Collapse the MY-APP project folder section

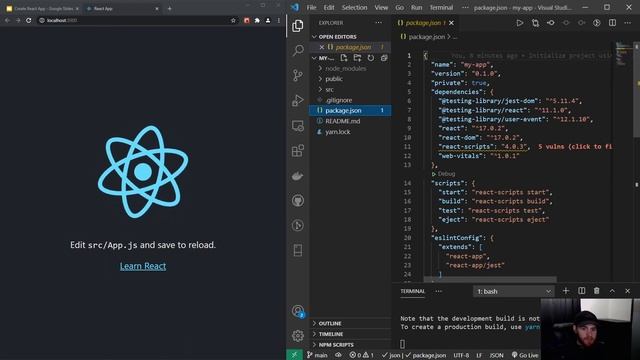[322, 58]
